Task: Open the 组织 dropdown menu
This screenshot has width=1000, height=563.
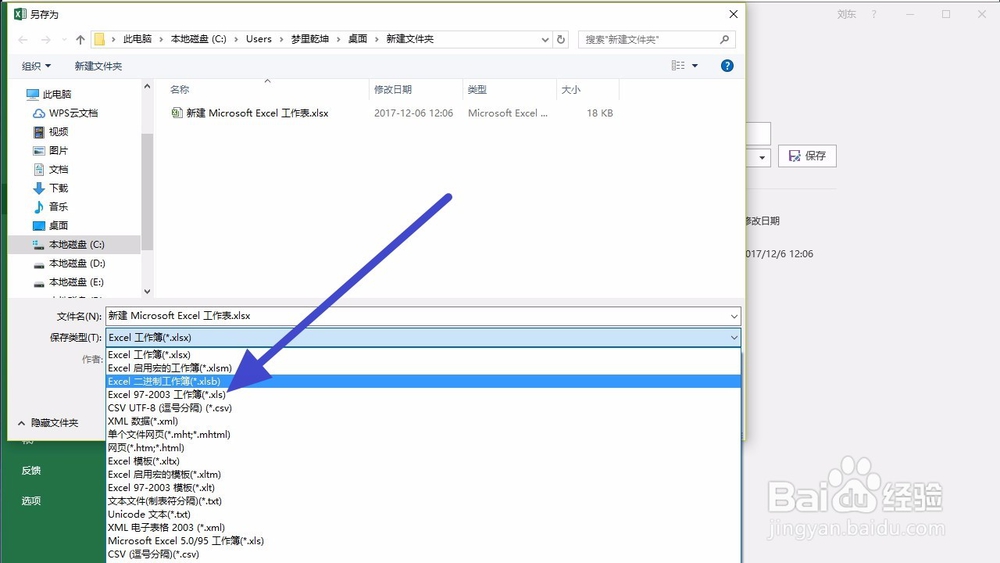Action: pos(36,66)
